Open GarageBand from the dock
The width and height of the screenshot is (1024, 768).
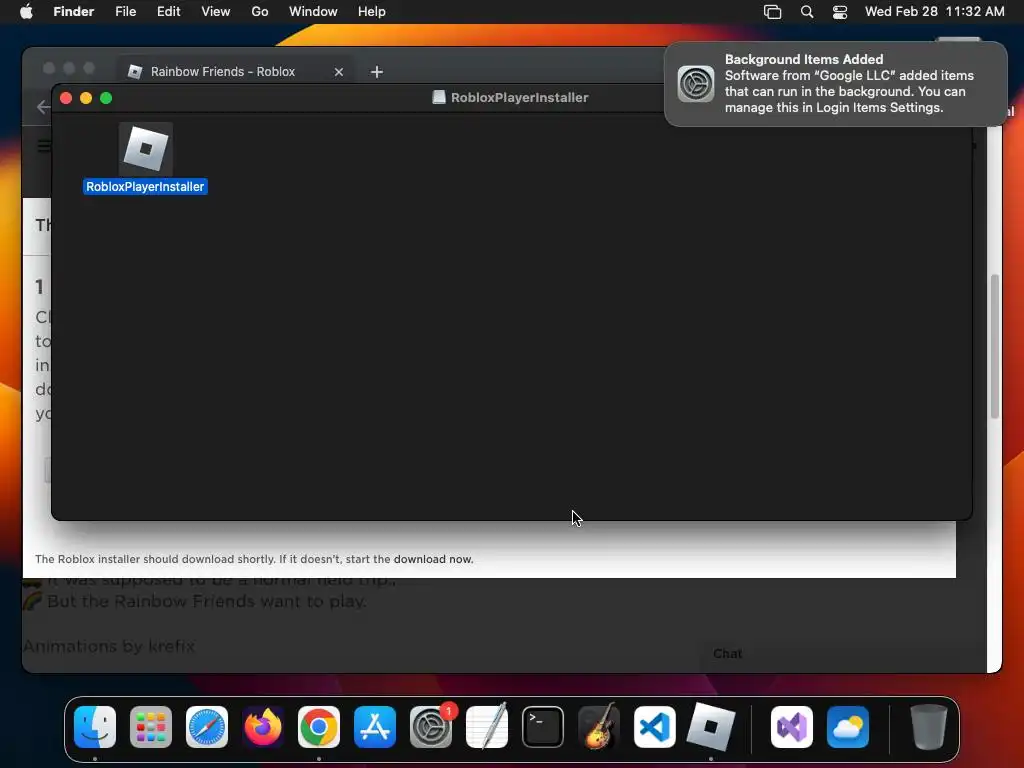[599, 726]
